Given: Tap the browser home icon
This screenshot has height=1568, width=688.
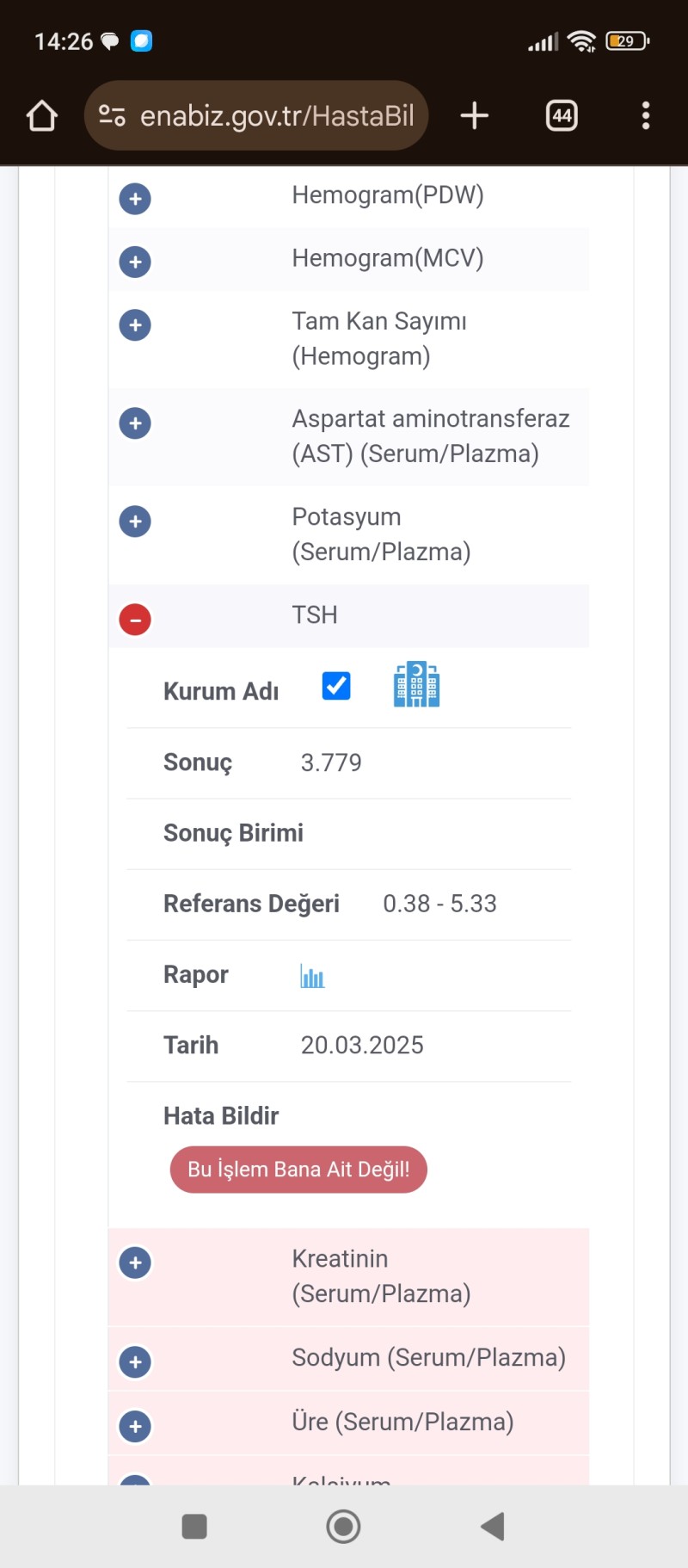Looking at the screenshot, I should pyautogui.click(x=42, y=115).
